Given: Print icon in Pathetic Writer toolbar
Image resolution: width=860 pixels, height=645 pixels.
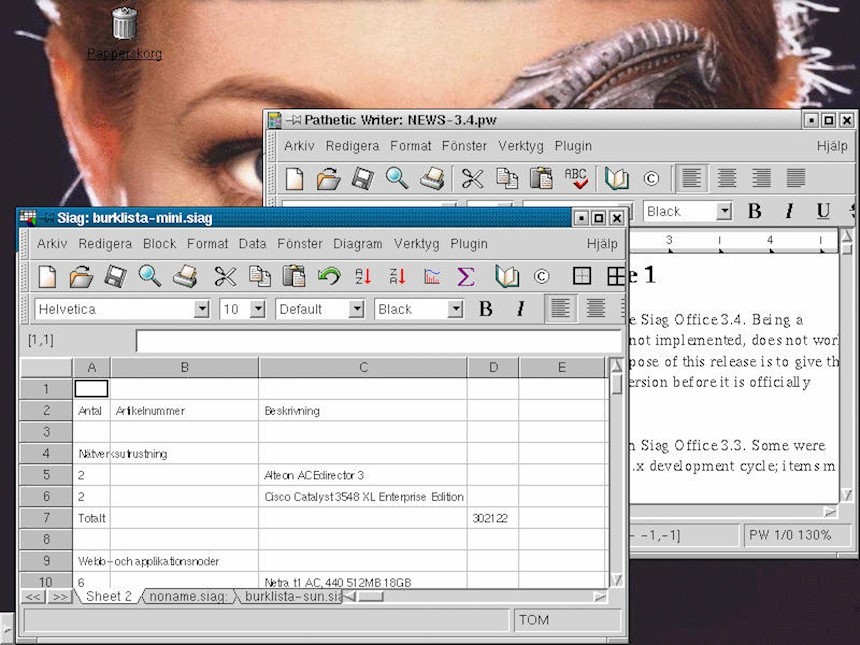Looking at the screenshot, I should [x=432, y=179].
